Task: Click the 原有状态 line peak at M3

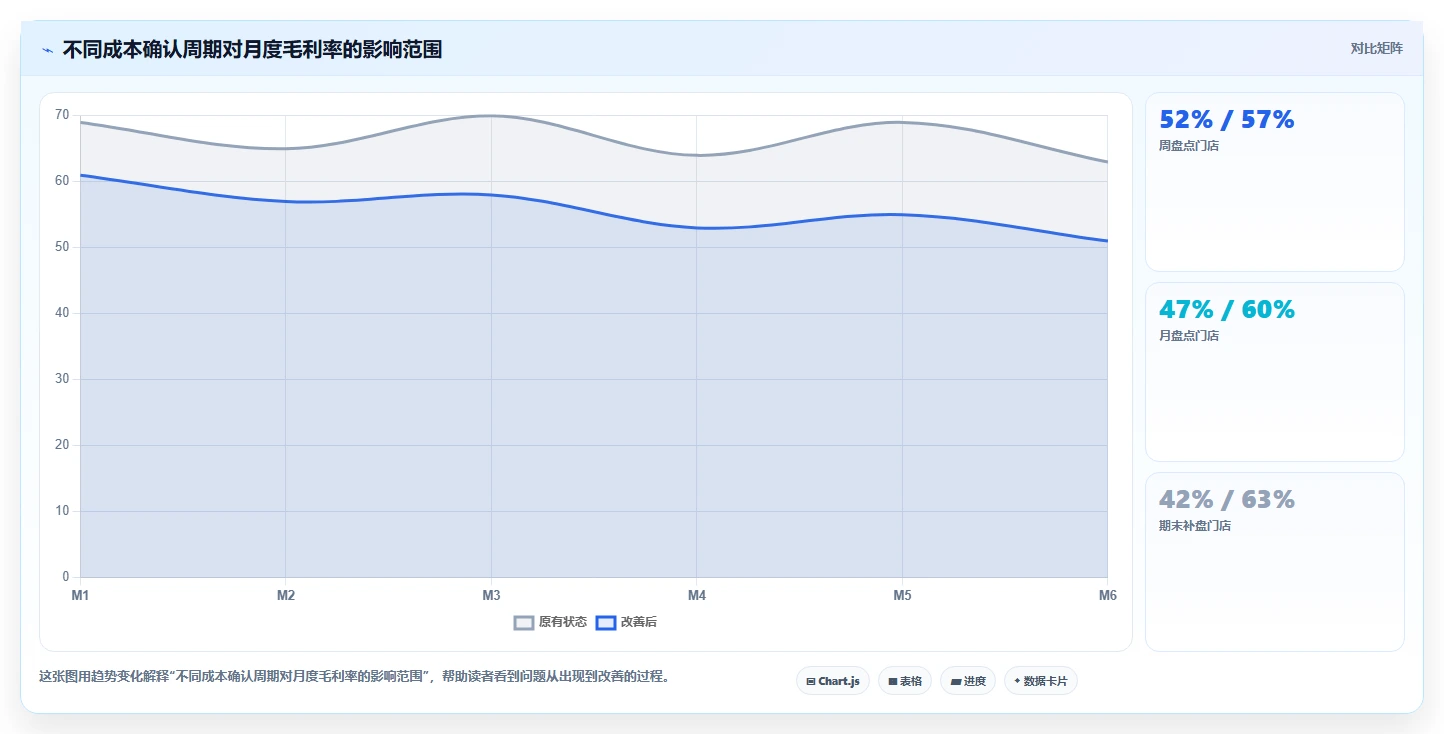Action: pos(491,116)
